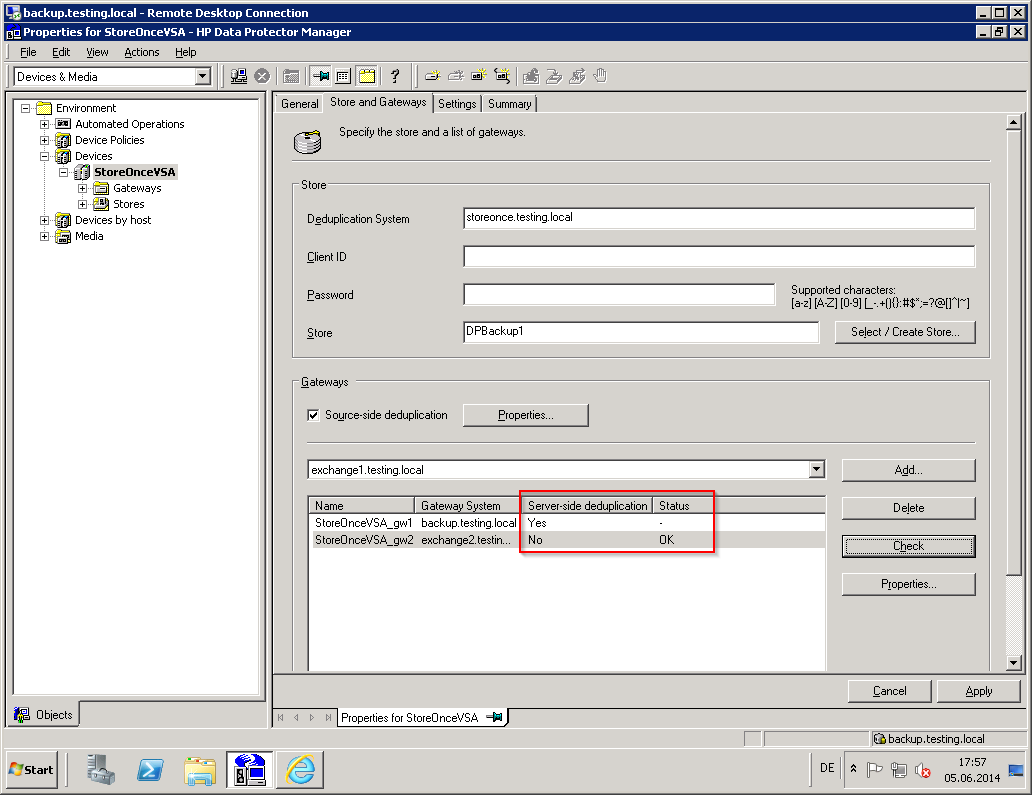Image resolution: width=1032 pixels, height=795 pixels.
Task: Switch to the Summary tab
Action: pos(509,103)
